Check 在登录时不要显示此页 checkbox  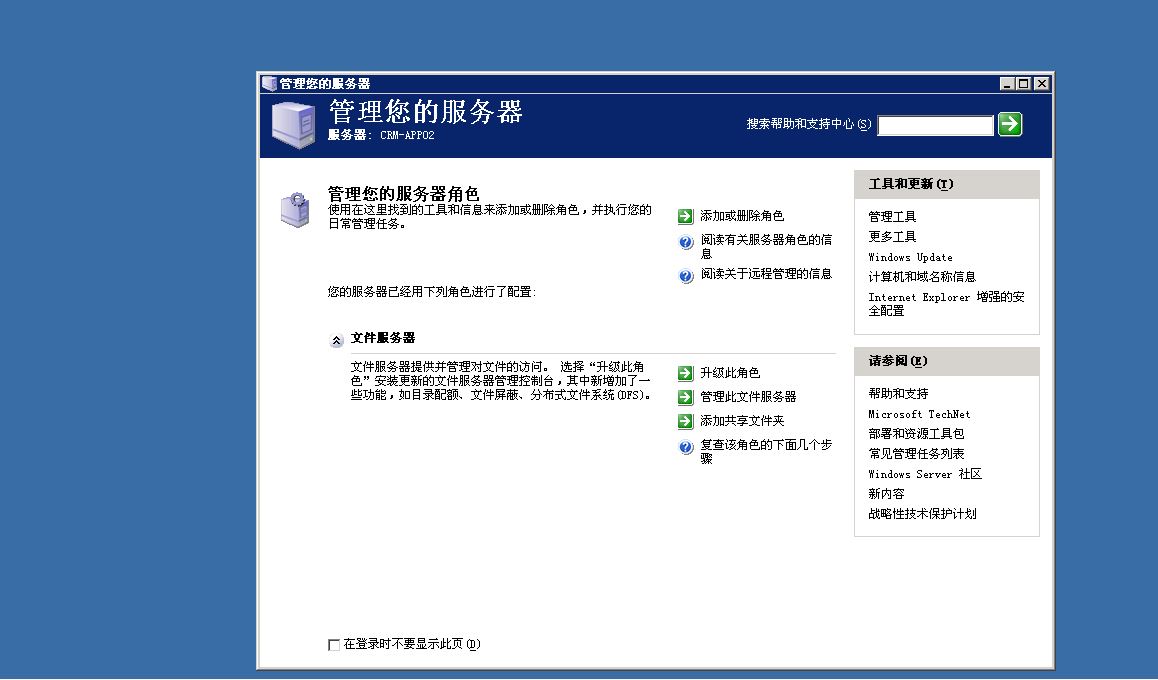coord(334,645)
